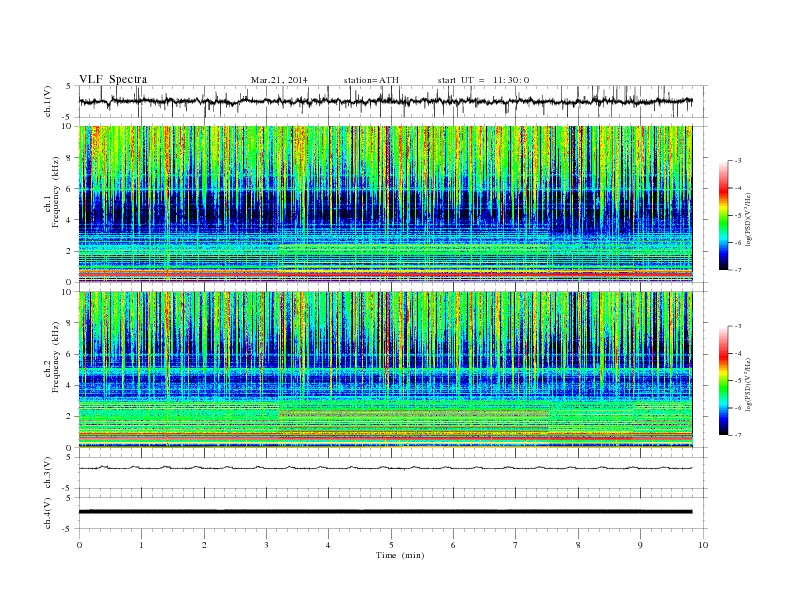This screenshot has height=612, width=792.
Task: Click the date text 'Mar.21, 2014'
Action: coord(279,80)
